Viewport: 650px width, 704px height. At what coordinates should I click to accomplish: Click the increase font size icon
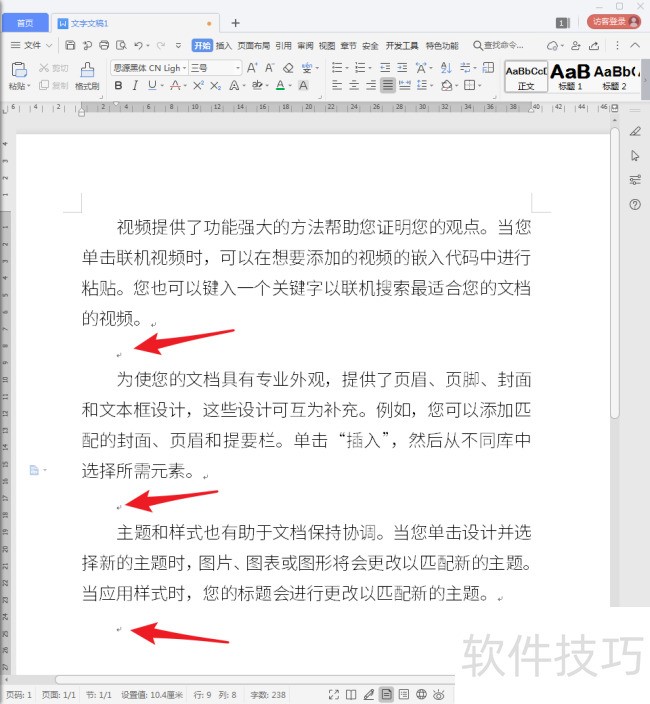(x=252, y=68)
